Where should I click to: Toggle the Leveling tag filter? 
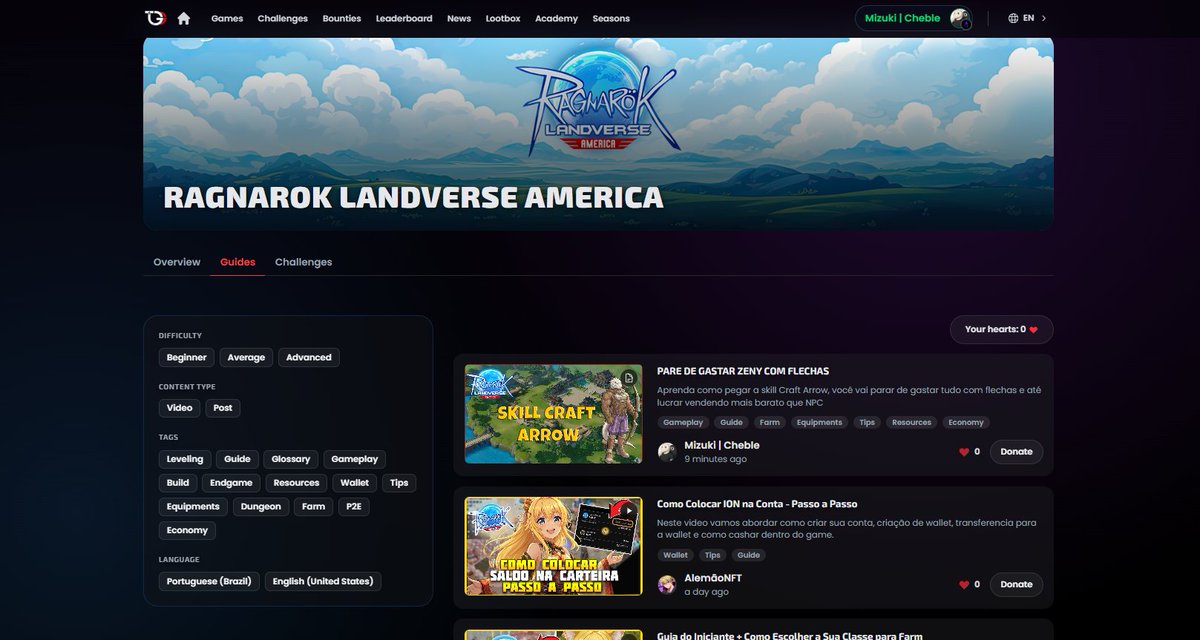(185, 459)
